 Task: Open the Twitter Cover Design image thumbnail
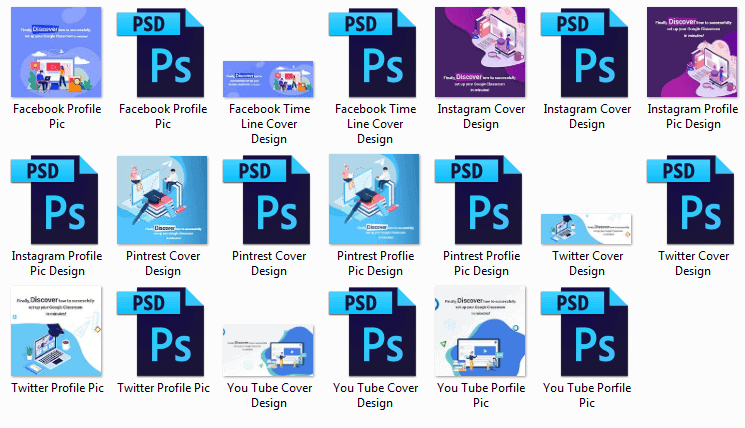pyautogui.click(x=586, y=228)
